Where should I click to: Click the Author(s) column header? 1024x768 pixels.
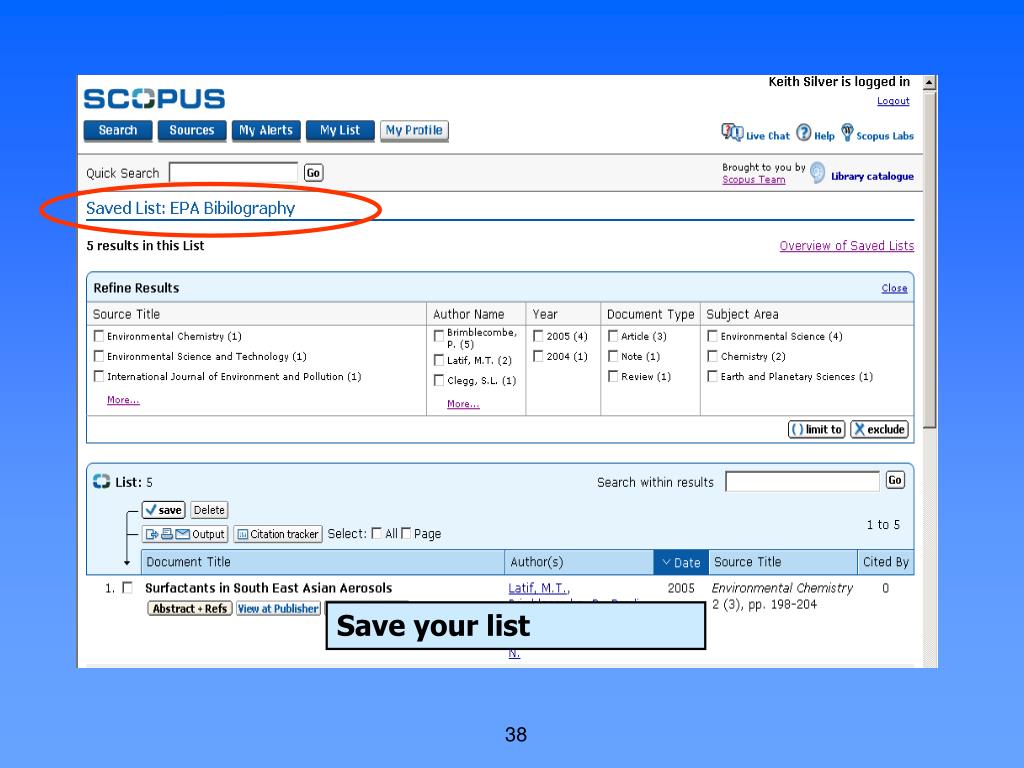[579, 562]
